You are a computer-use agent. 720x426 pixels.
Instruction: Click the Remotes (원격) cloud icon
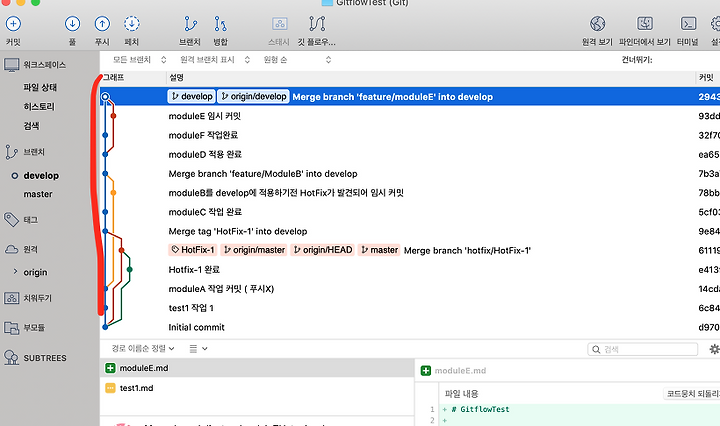pos(11,249)
